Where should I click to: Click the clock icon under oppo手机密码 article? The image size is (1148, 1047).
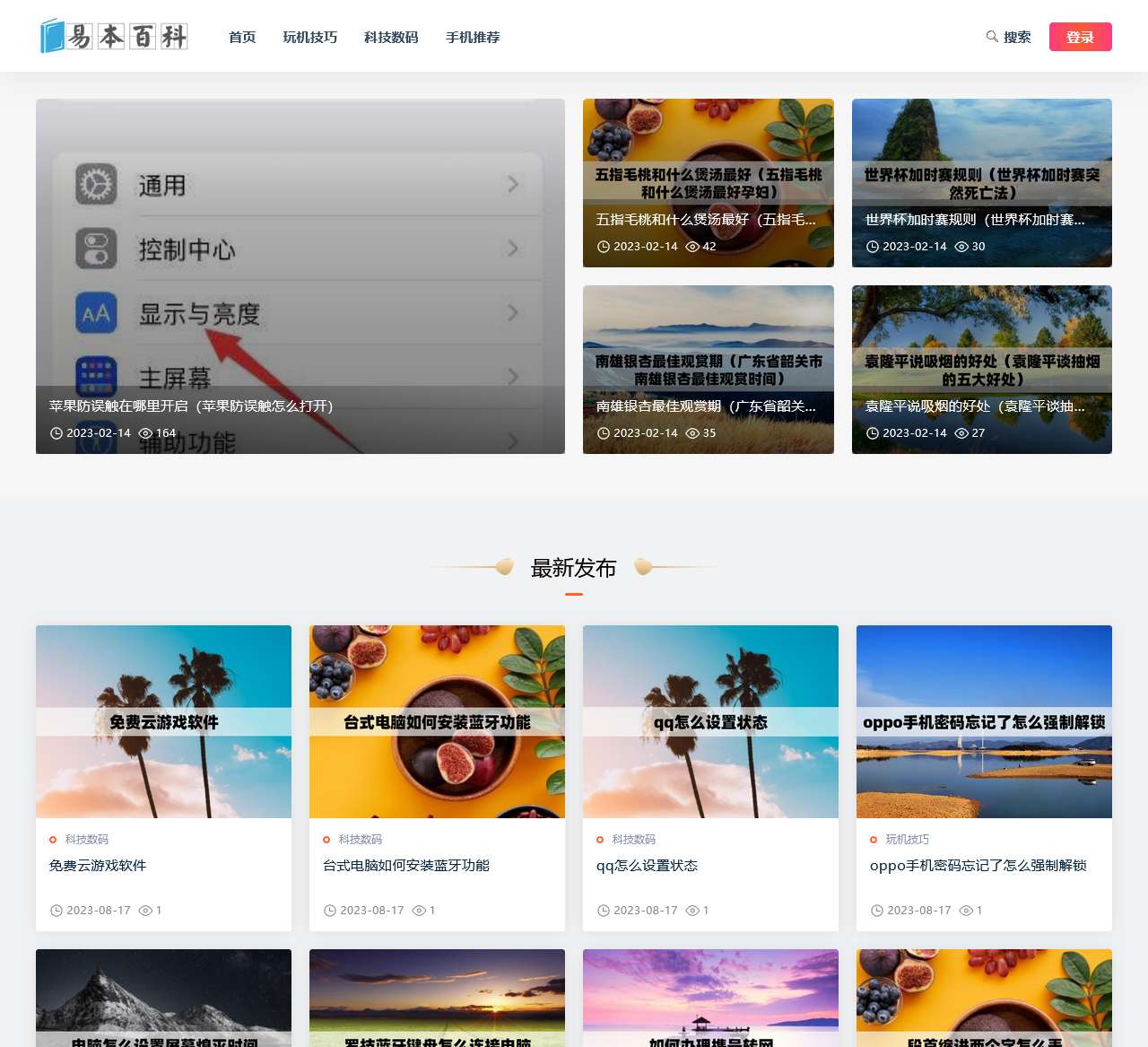[x=877, y=911]
